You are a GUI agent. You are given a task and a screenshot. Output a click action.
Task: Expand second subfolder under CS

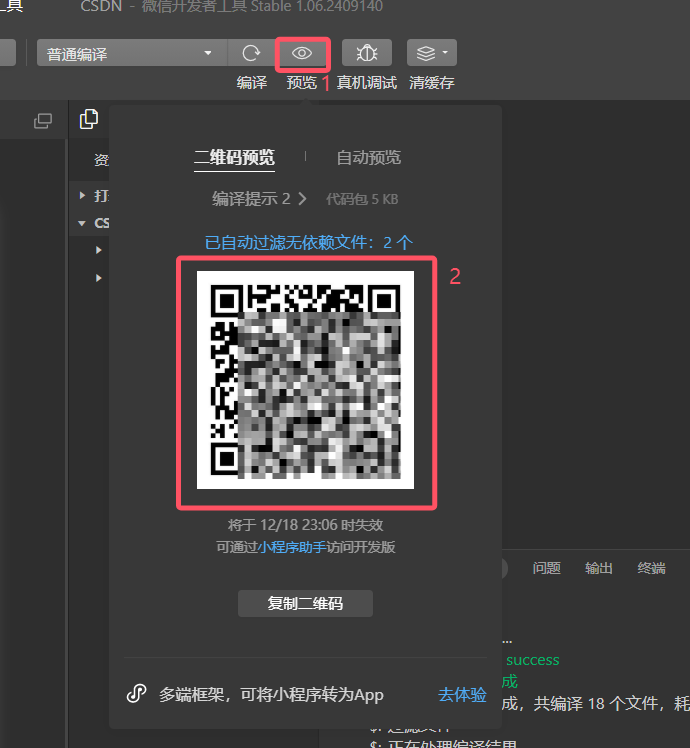[x=98, y=278]
